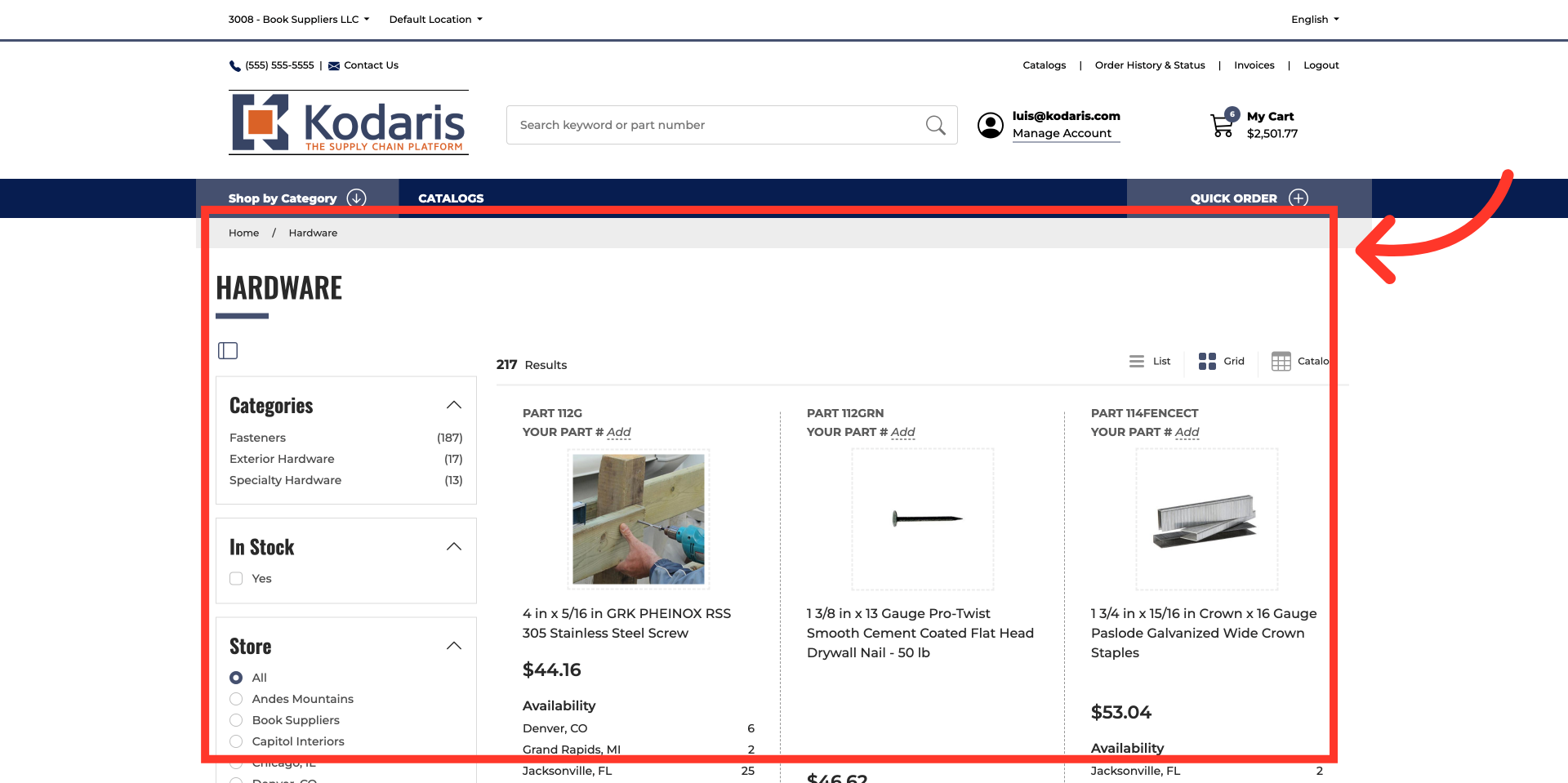This screenshot has width=1568, height=783.
Task: Open the Default Location dropdown
Action: (435, 20)
